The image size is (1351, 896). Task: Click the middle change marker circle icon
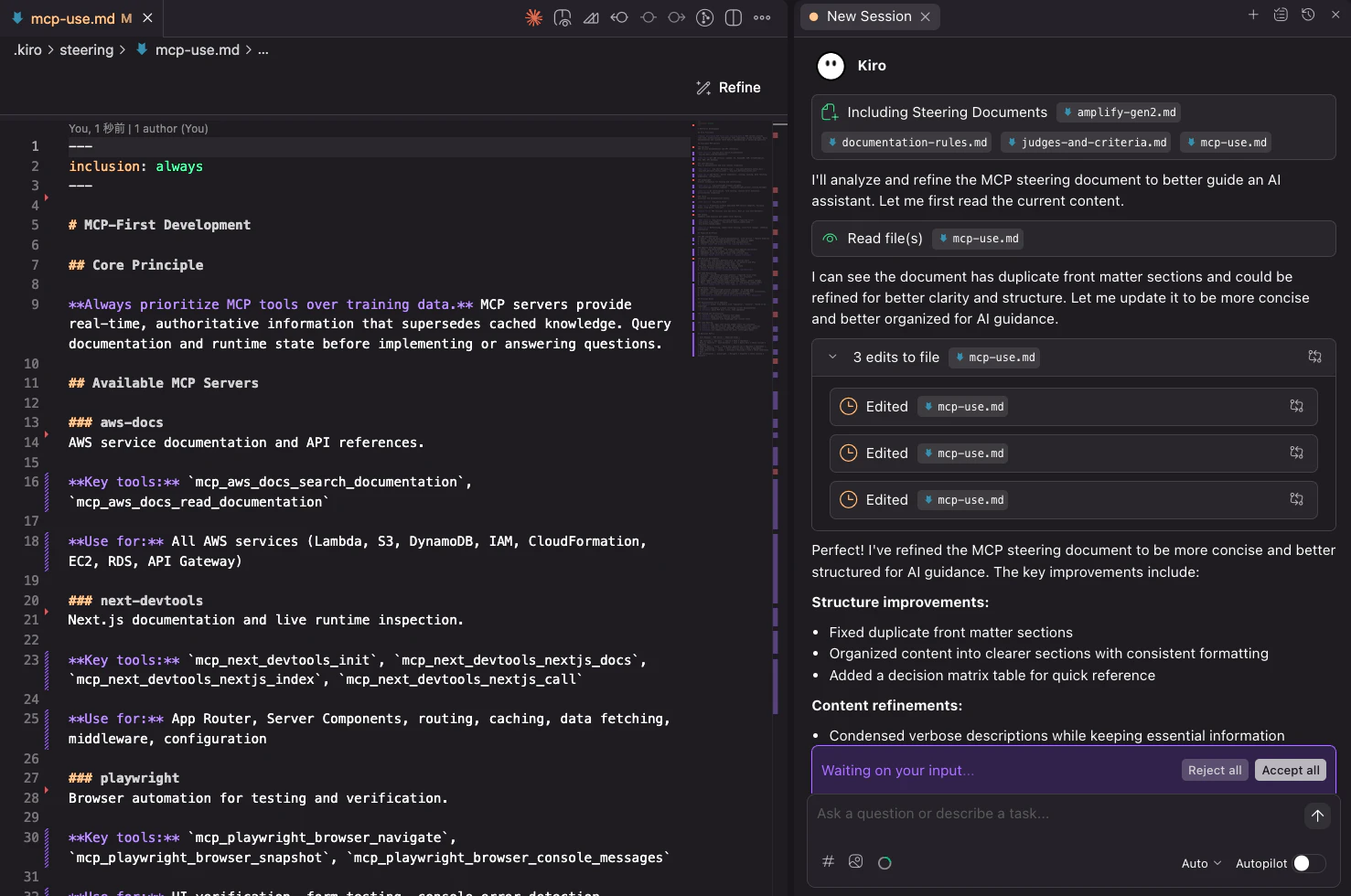click(649, 17)
